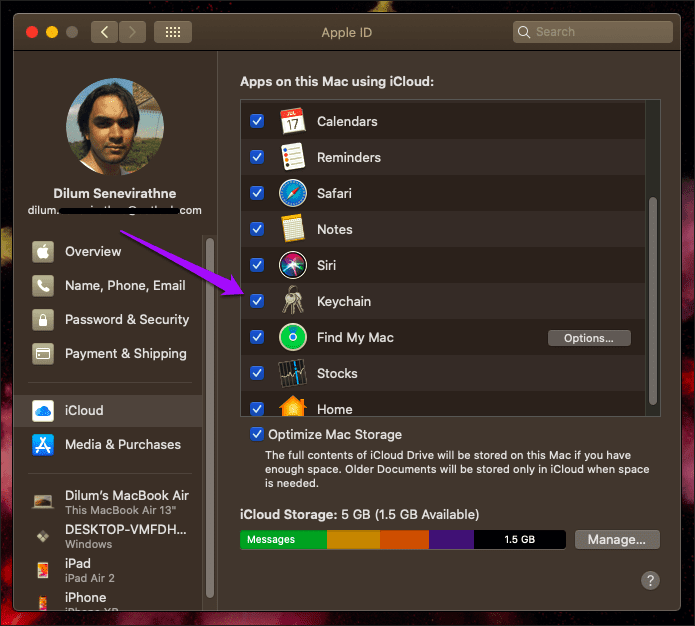Click the green Messages storage segment

(x=283, y=540)
